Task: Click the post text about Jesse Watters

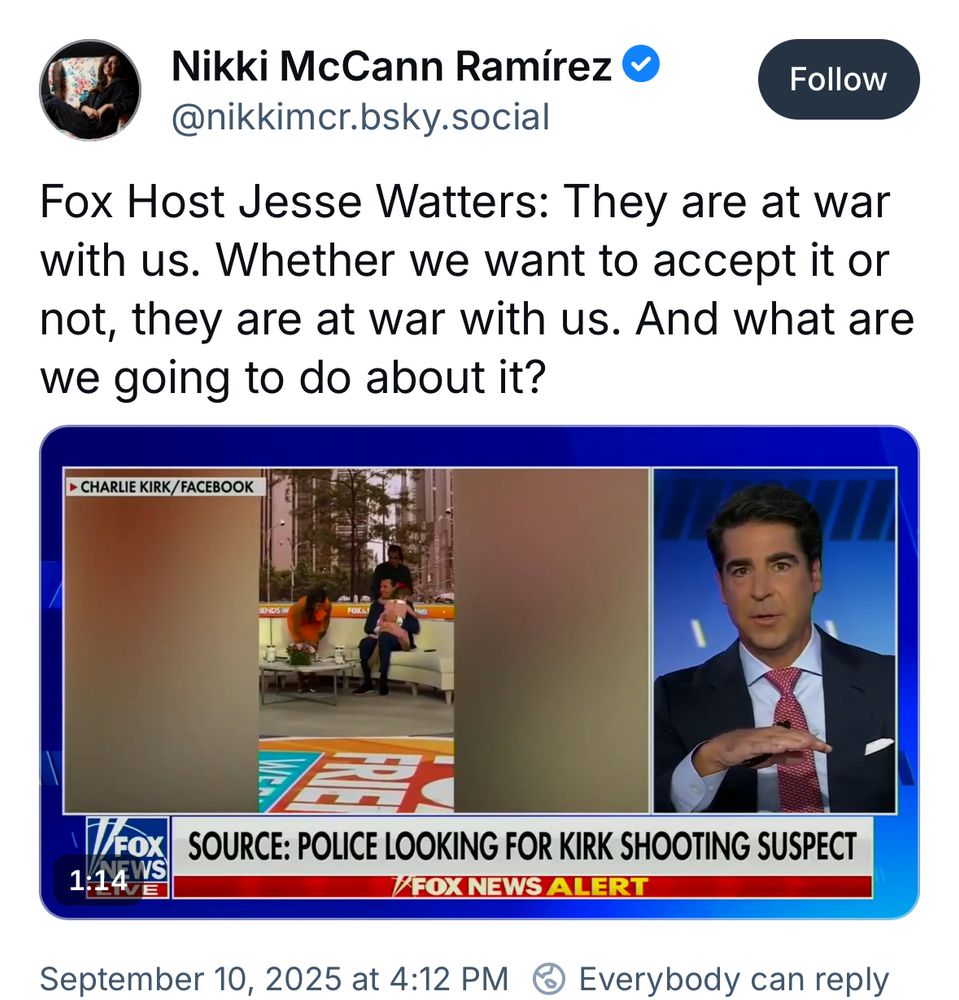Action: tap(477, 290)
